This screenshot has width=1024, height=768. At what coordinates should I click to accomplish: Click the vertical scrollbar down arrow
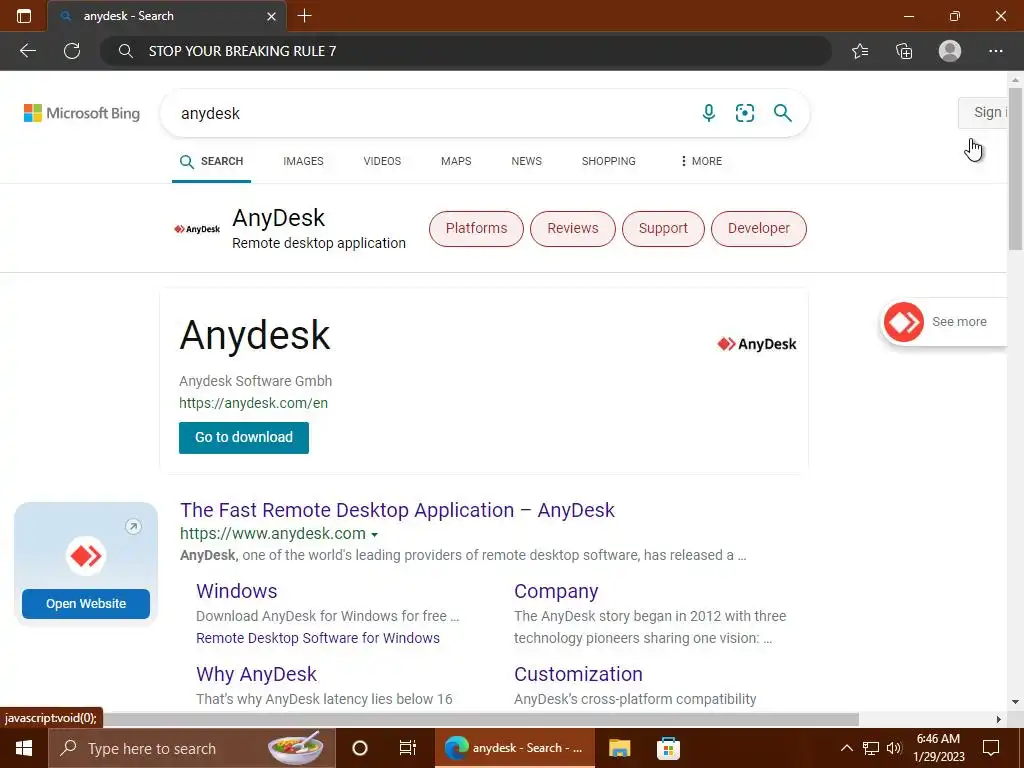coord(1015,702)
